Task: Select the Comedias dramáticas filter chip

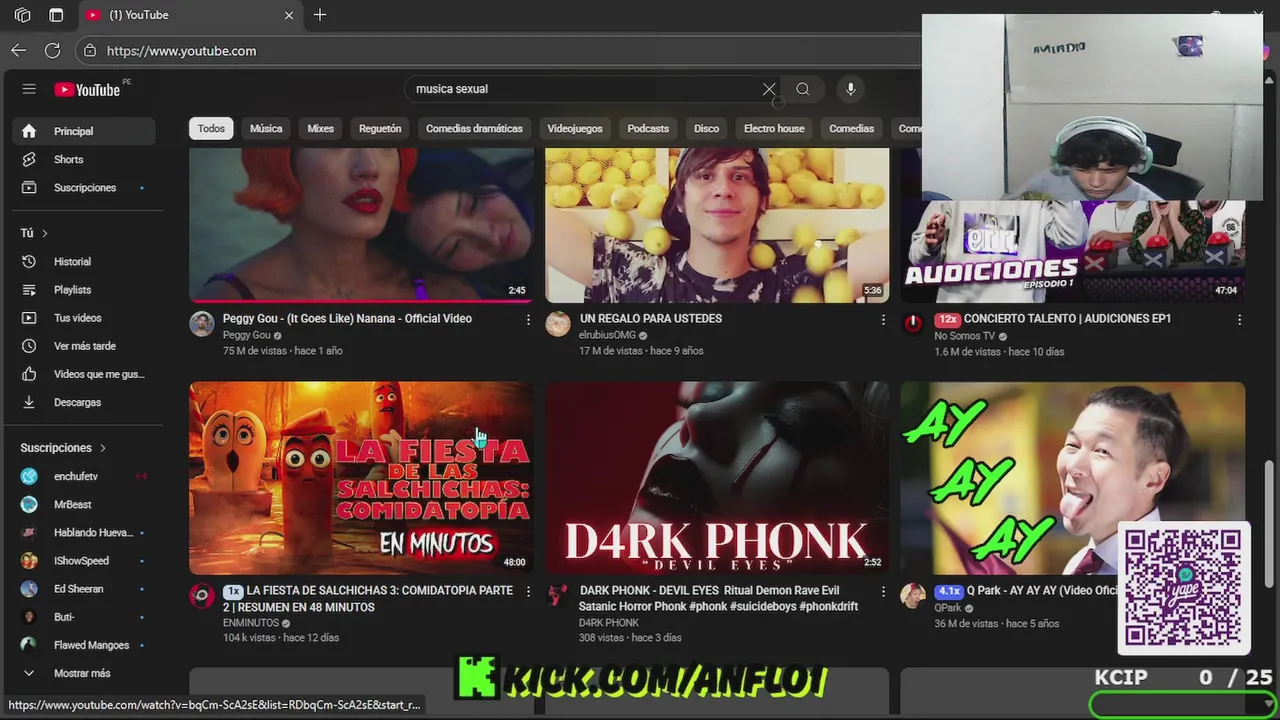Action: (474, 128)
